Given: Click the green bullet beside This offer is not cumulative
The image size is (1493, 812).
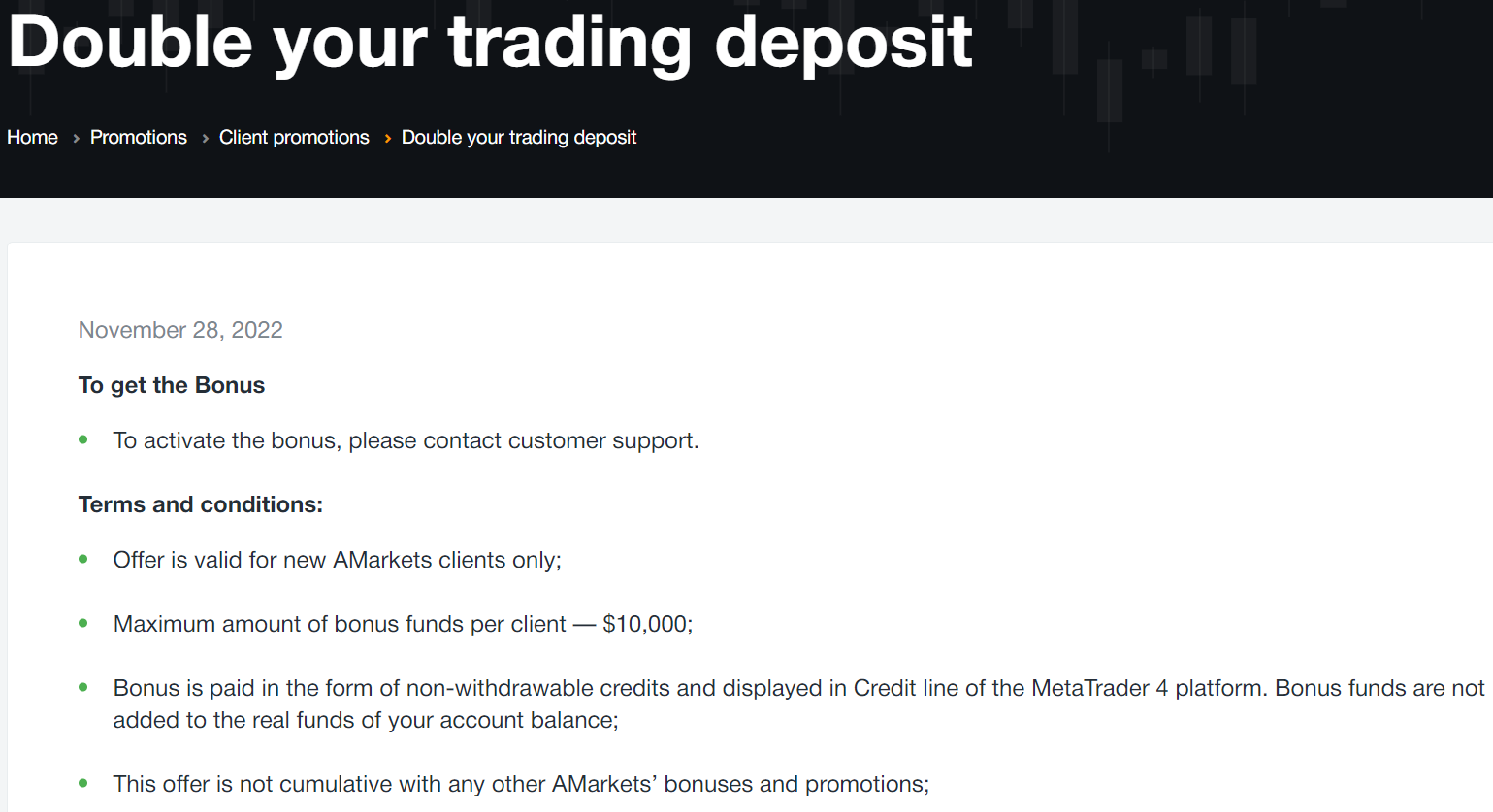Looking at the screenshot, I should [83, 783].
